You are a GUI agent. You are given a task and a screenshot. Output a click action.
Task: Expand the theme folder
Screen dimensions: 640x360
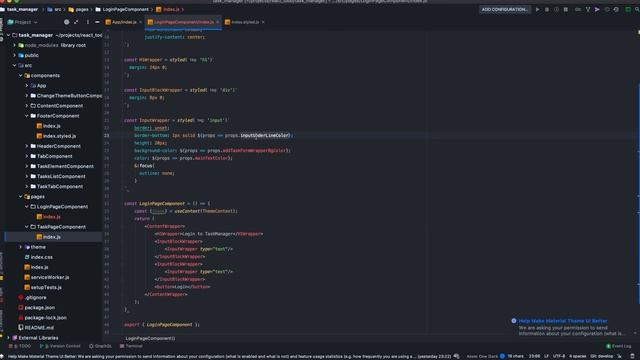[21, 247]
